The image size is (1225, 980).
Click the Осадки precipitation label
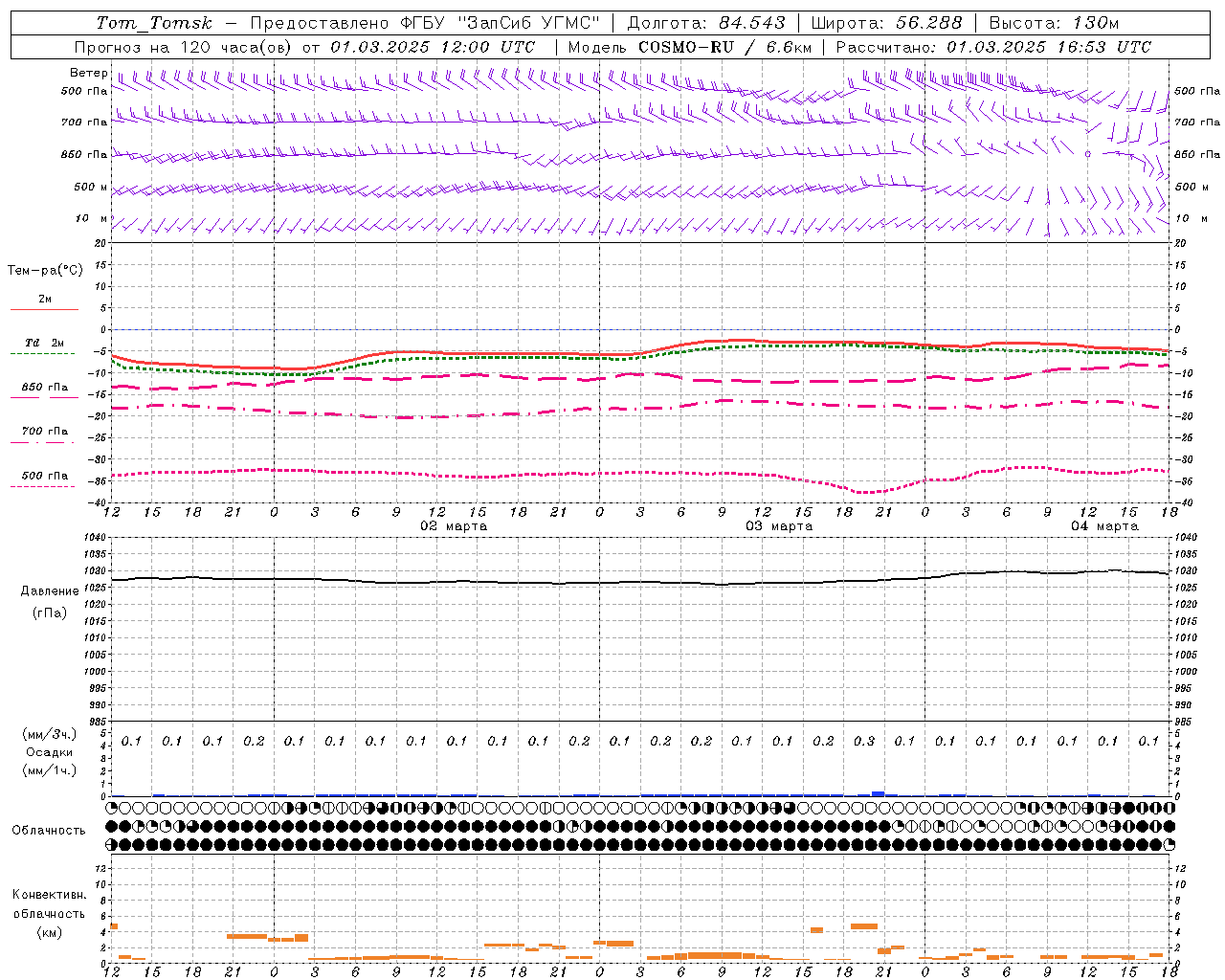click(50, 752)
